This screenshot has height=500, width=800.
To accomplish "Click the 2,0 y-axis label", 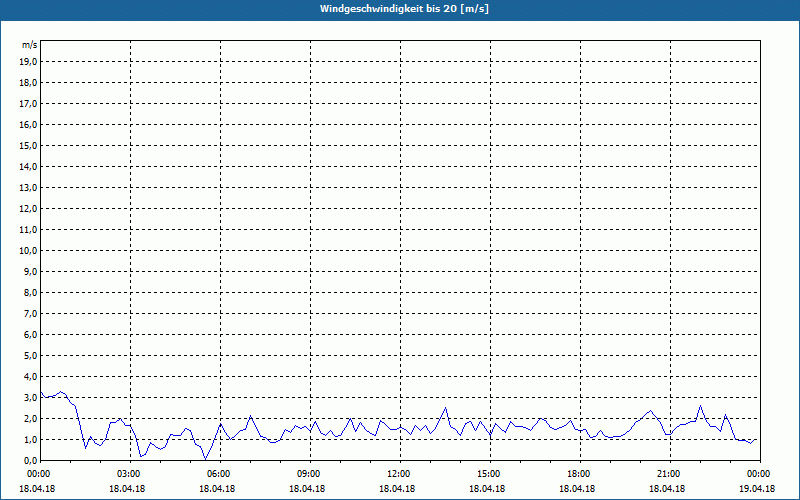I will click(31, 418).
